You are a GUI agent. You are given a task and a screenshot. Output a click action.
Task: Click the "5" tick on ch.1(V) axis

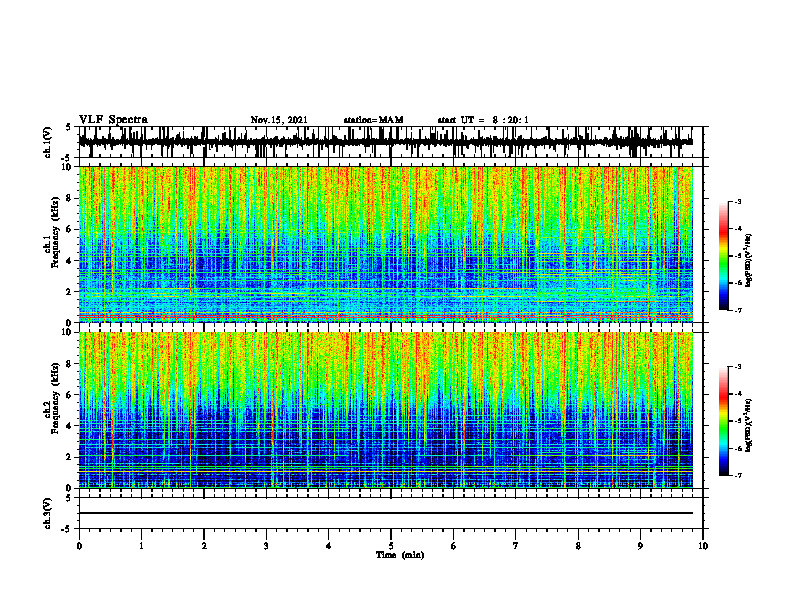[x=68, y=127]
